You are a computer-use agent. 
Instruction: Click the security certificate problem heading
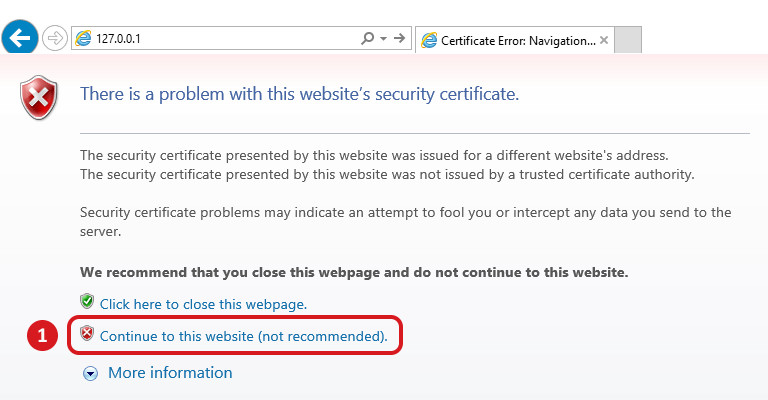click(299, 95)
